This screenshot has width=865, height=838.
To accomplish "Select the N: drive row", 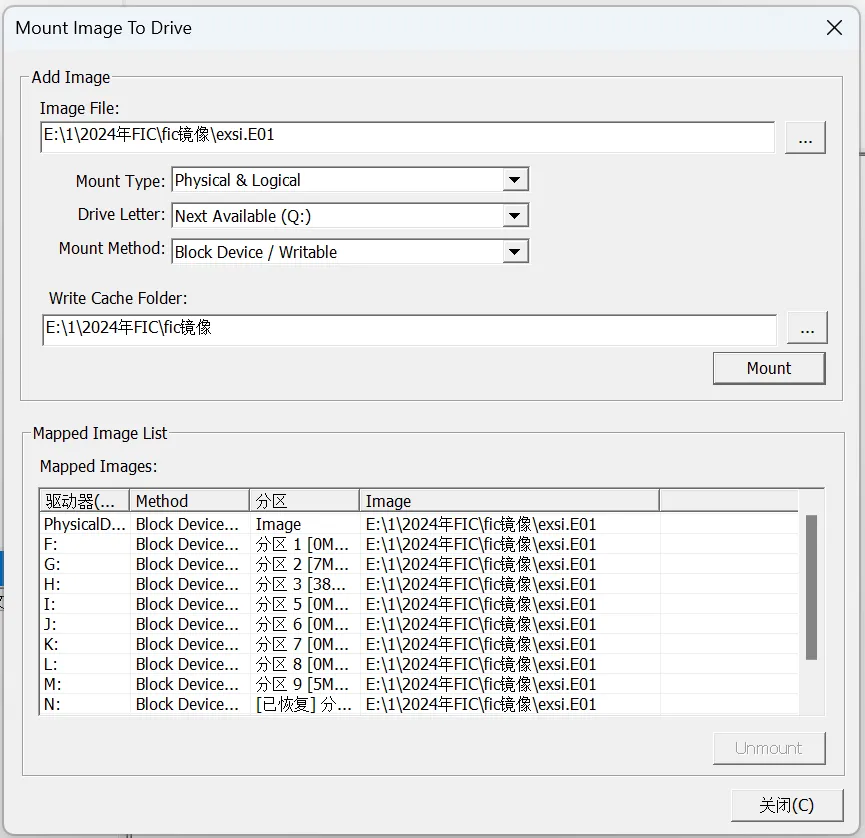I will (x=419, y=704).
